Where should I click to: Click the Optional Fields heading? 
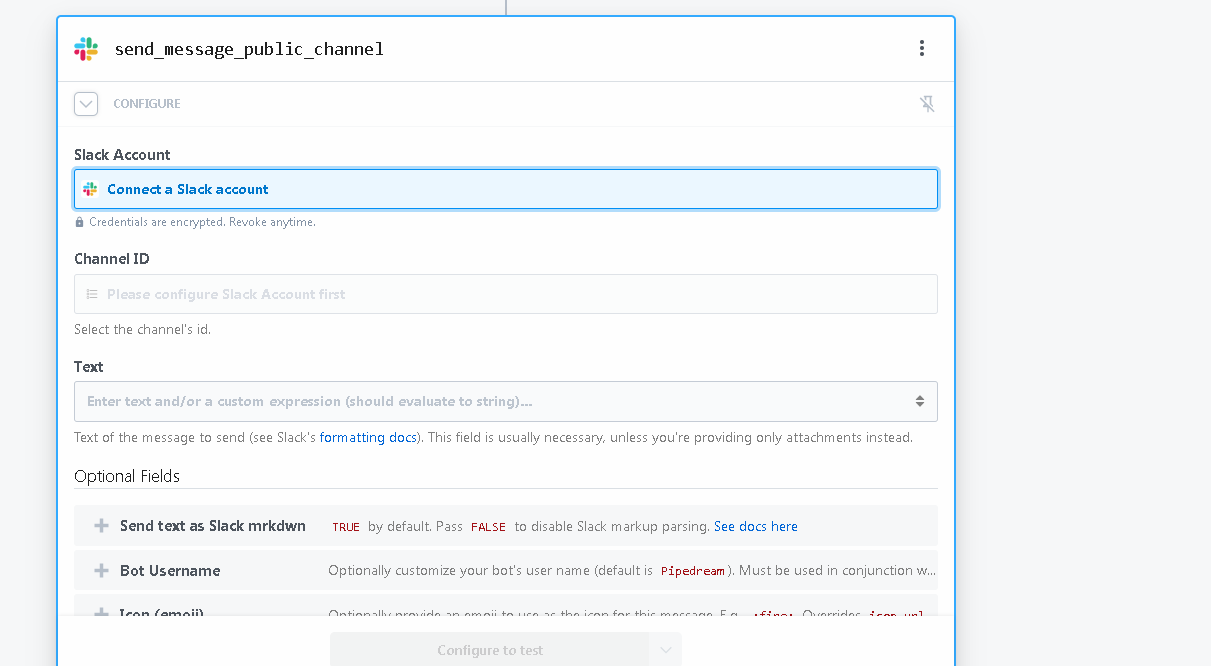127,476
